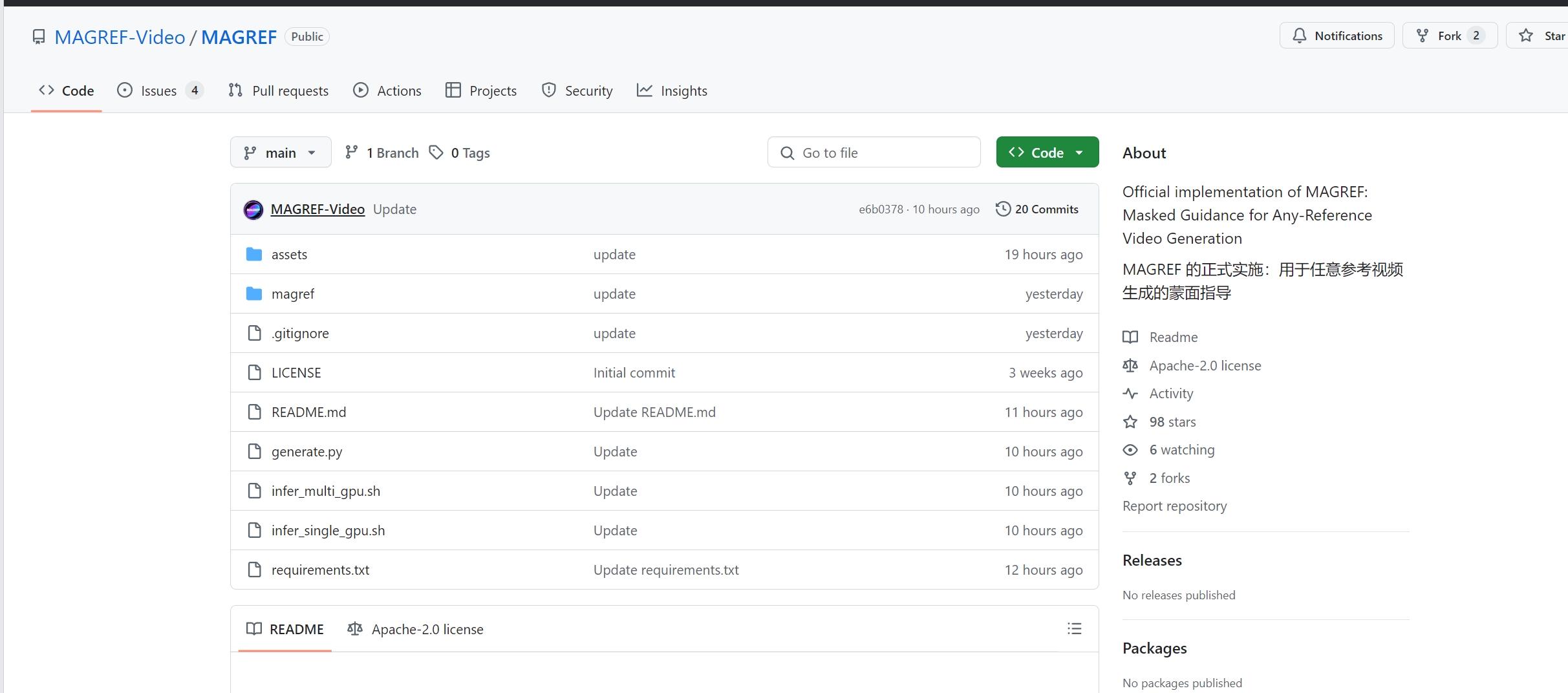
Task: Open the LICENSE file
Action: [296, 372]
